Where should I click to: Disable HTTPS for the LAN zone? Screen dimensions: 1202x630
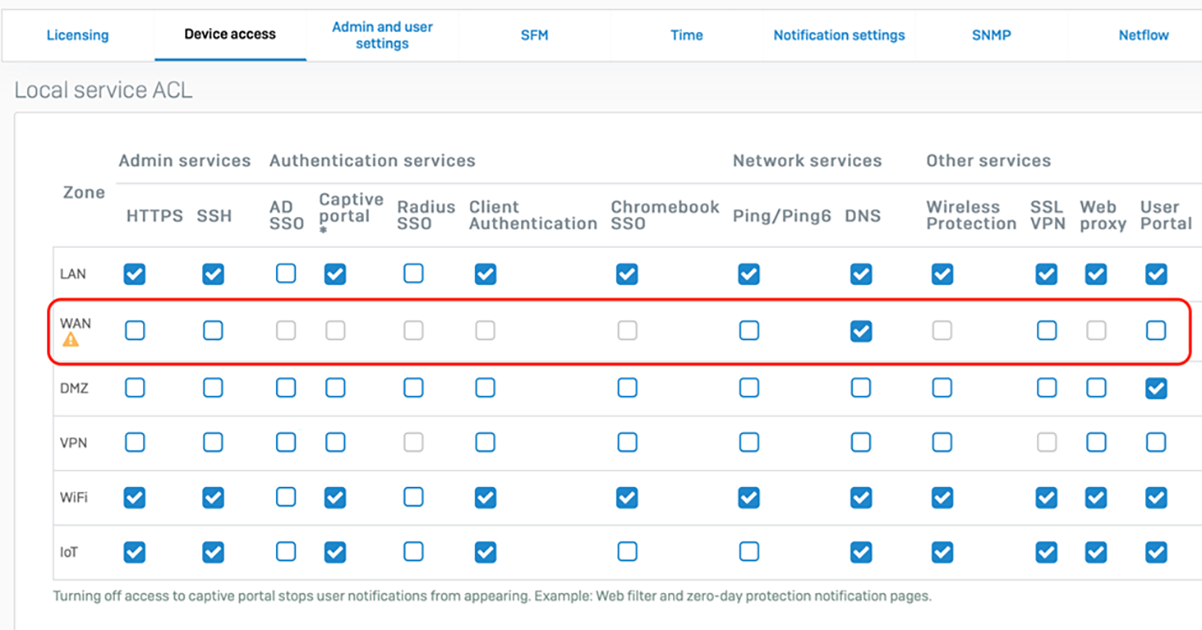click(x=134, y=274)
